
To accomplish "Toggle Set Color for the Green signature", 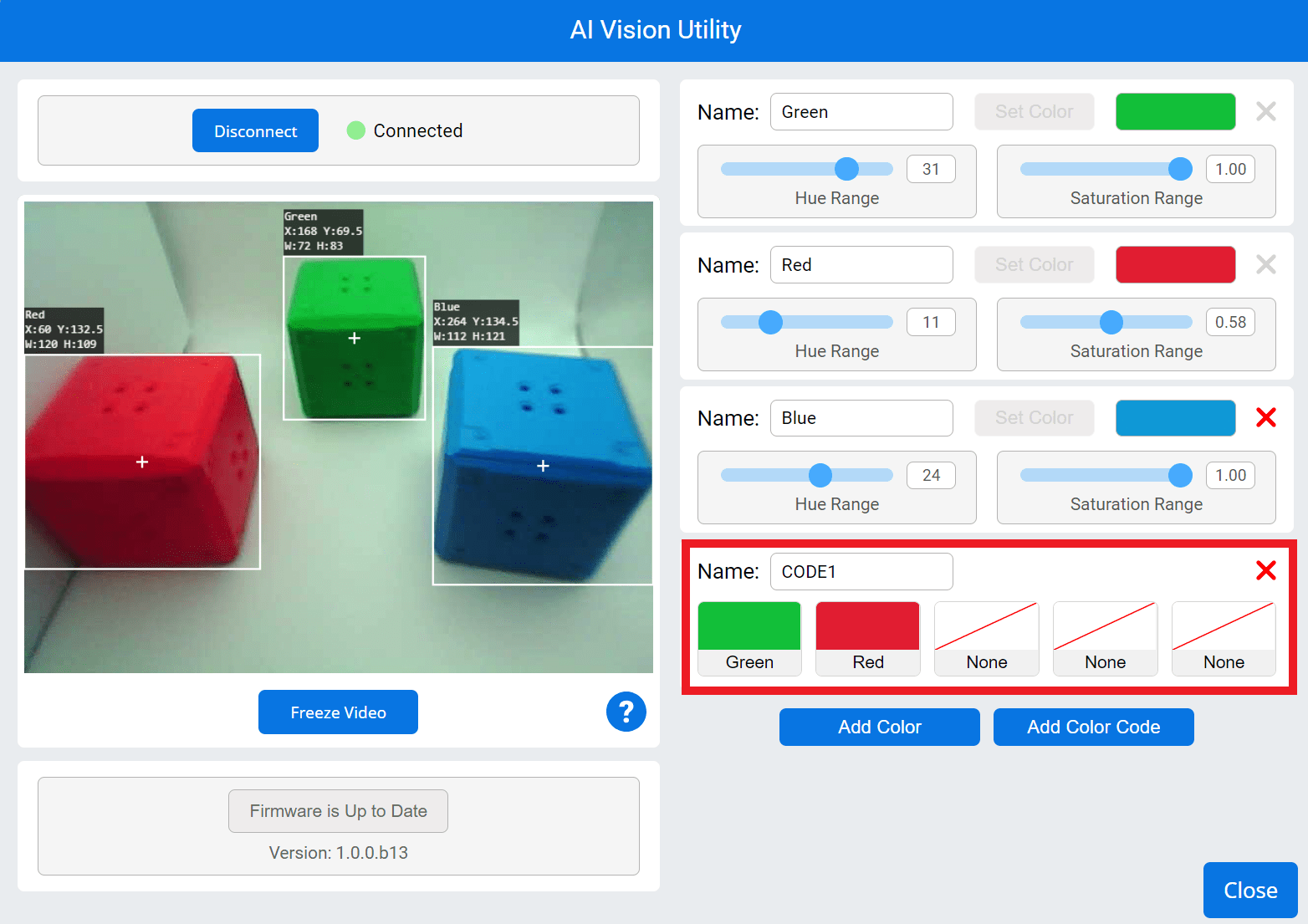I will click(1034, 111).
